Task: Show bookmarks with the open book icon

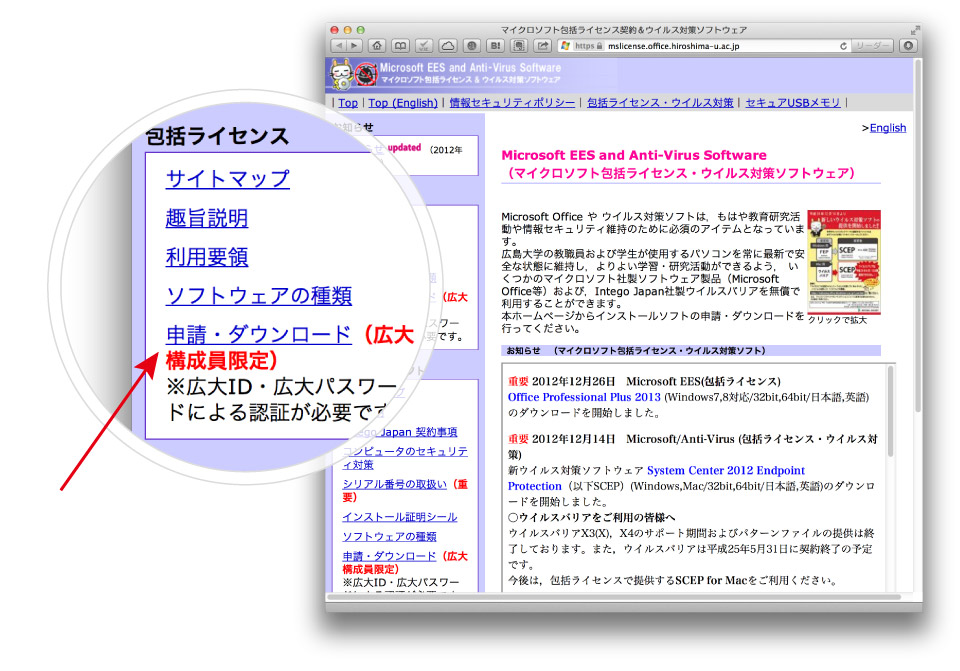Action: pos(400,46)
